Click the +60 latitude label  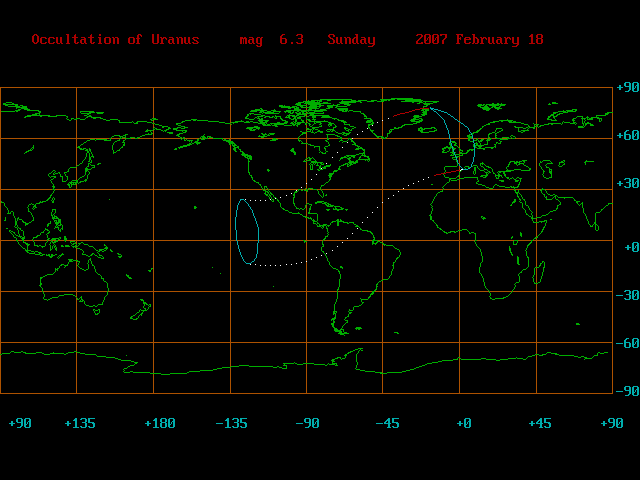625,135
